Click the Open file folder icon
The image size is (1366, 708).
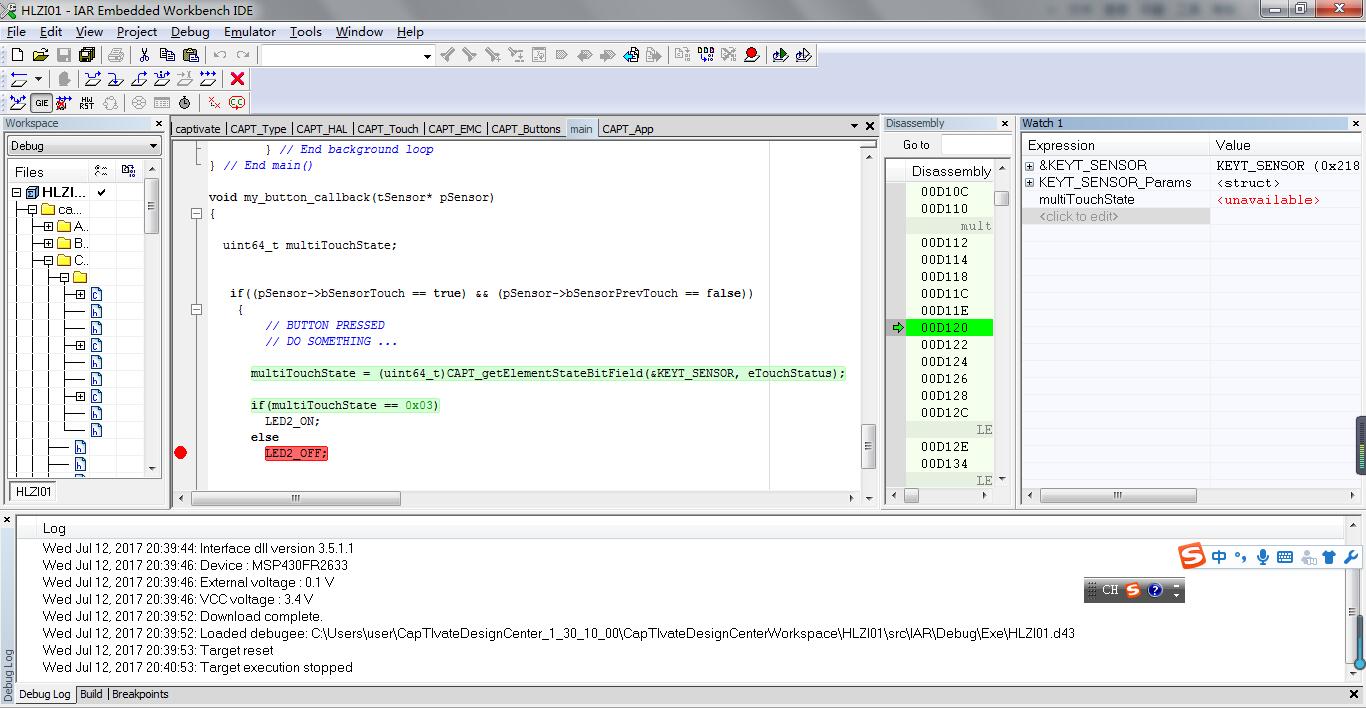40,55
